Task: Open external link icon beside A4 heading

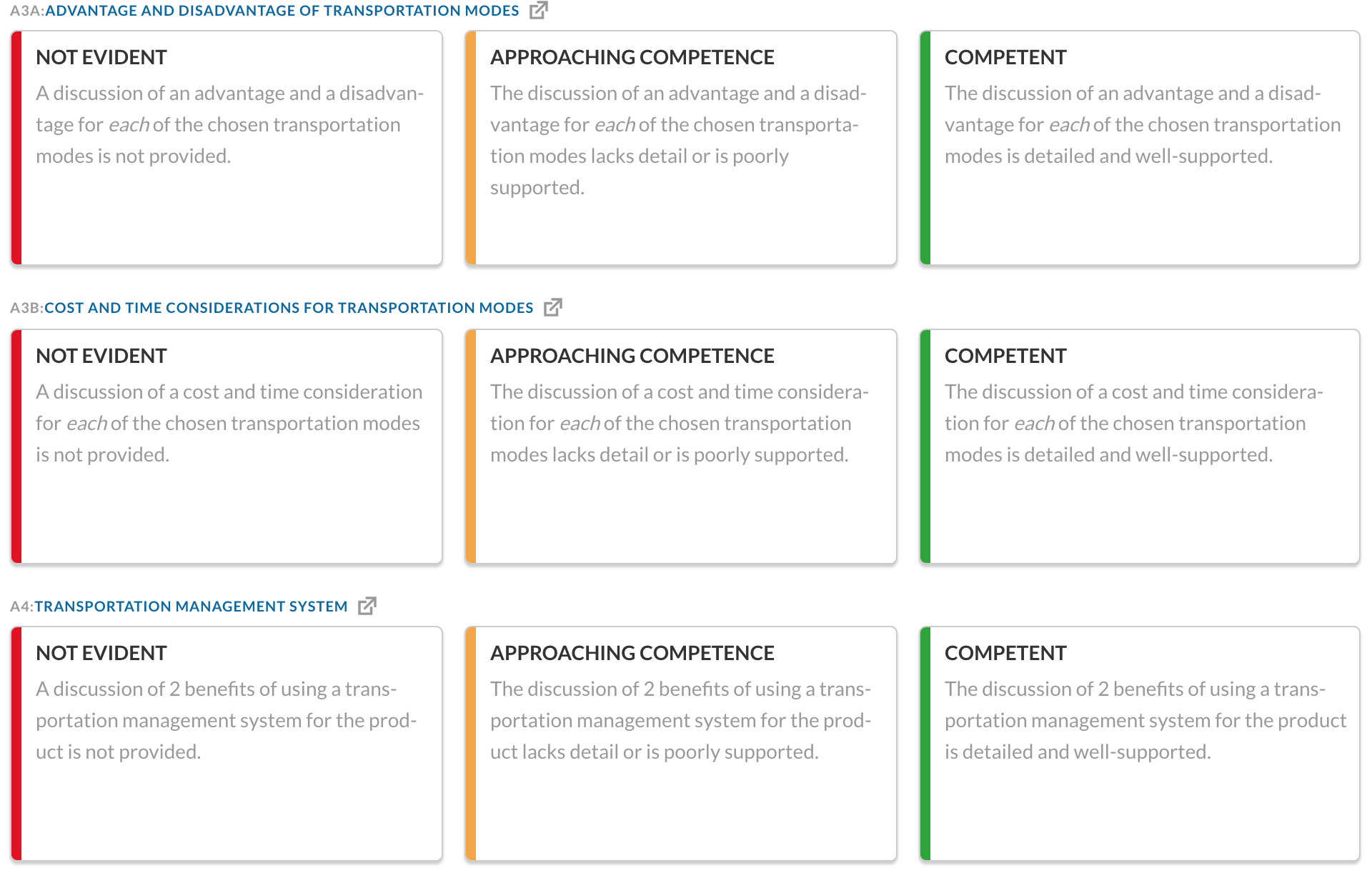Action: point(367,606)
